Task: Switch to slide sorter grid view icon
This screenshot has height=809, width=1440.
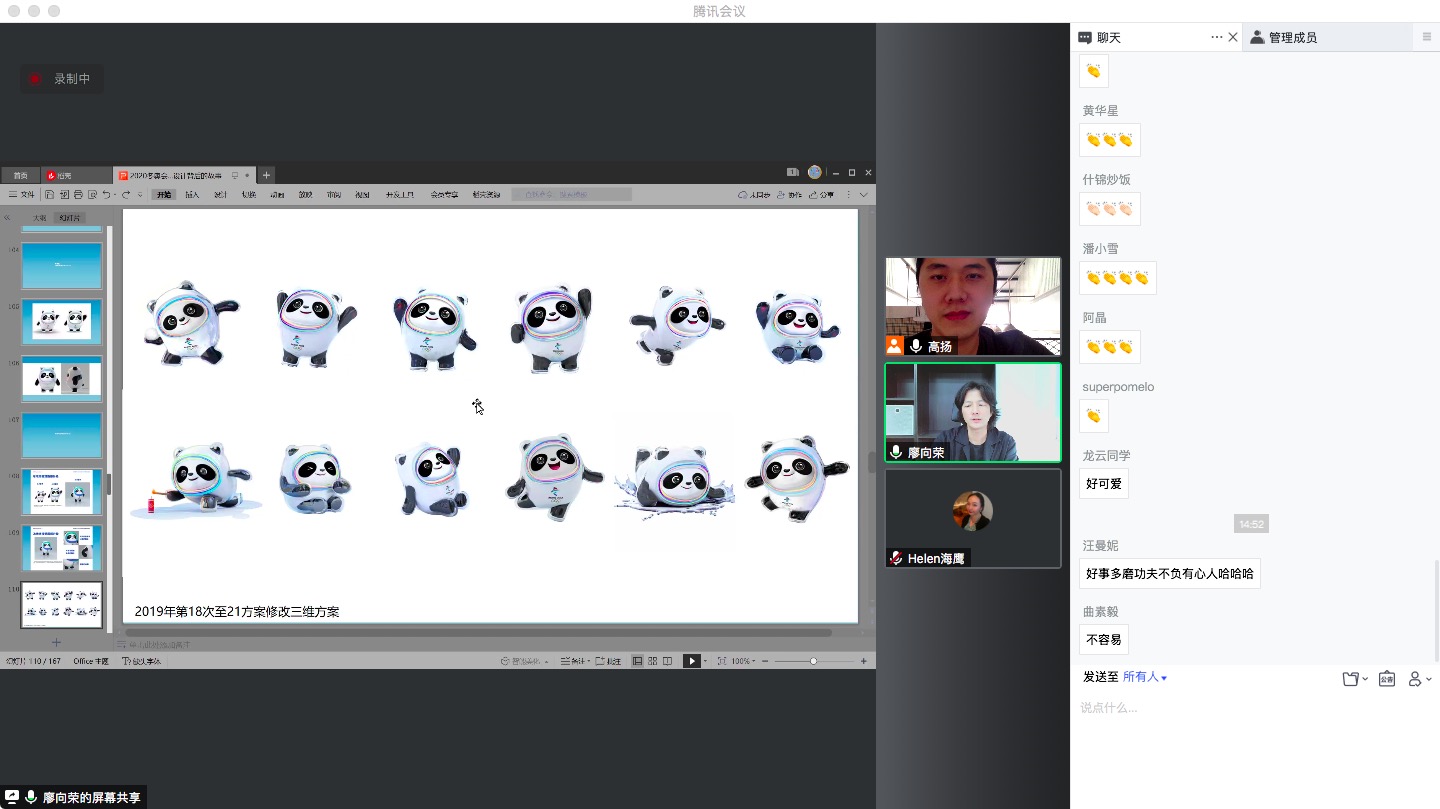Action: (x=652, y=661)
